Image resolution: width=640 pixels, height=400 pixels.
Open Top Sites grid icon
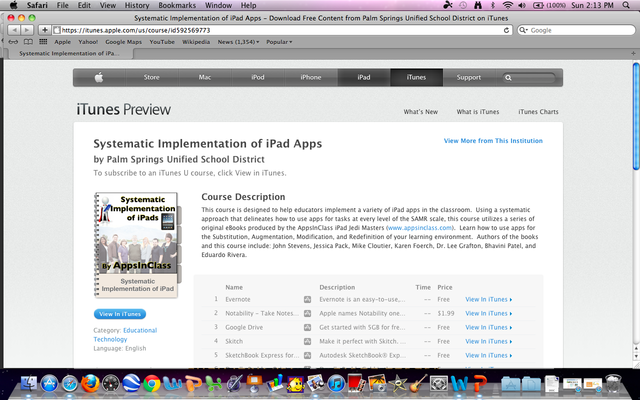tap(43, 42)
